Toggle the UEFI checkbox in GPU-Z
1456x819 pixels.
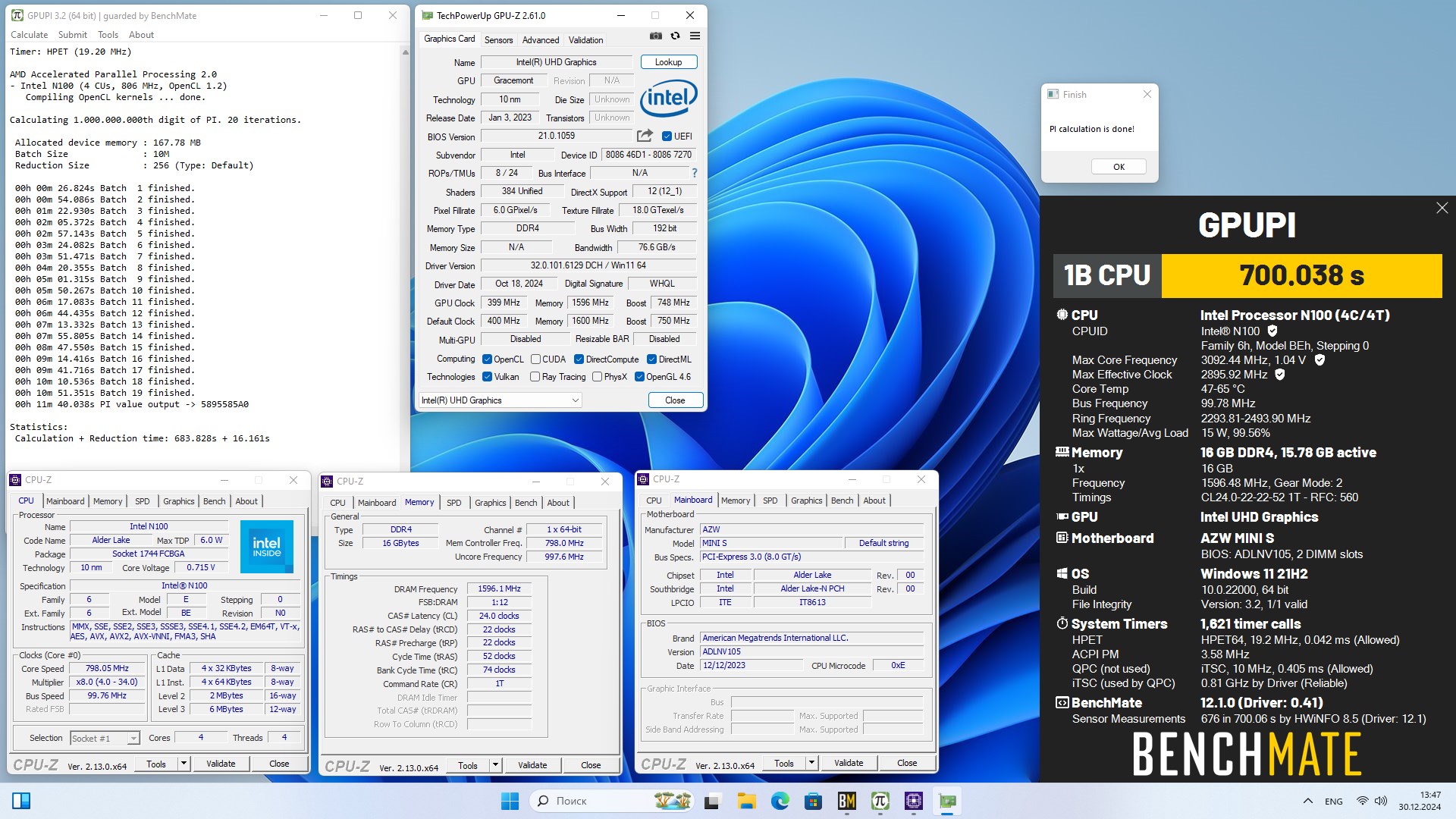click(667, 136)
